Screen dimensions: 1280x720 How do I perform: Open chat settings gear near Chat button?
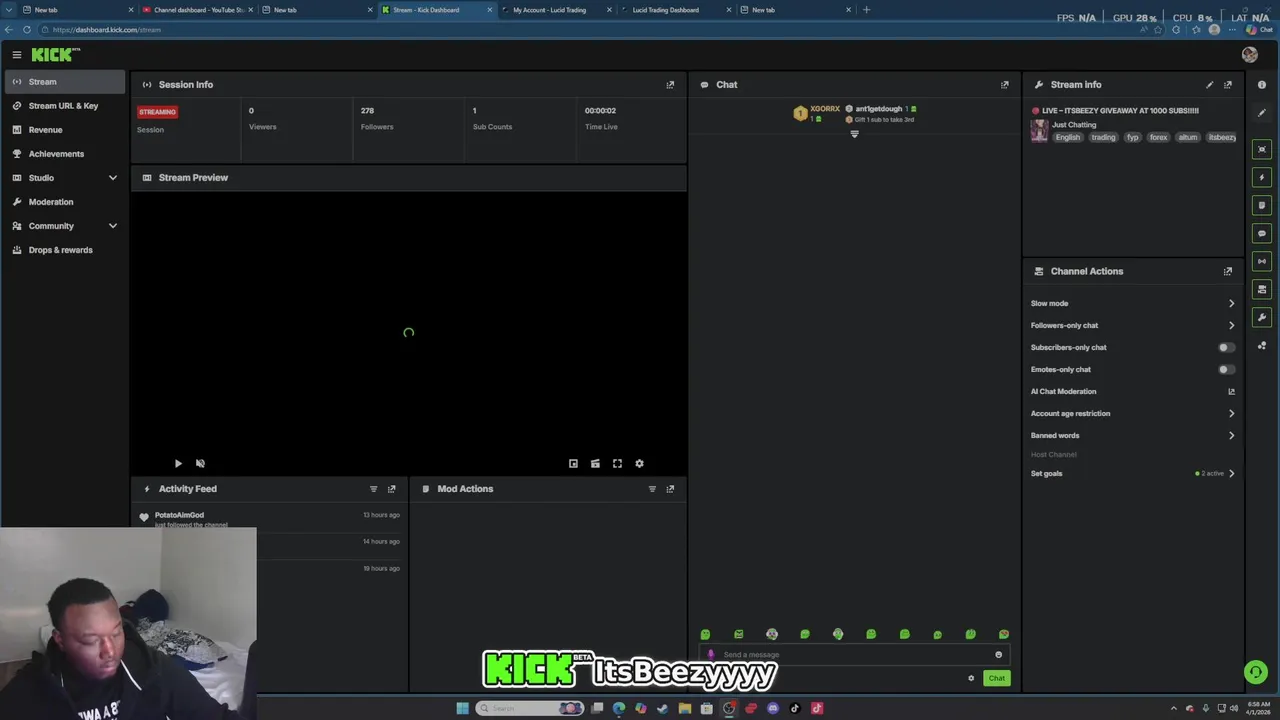pos(970,678)
